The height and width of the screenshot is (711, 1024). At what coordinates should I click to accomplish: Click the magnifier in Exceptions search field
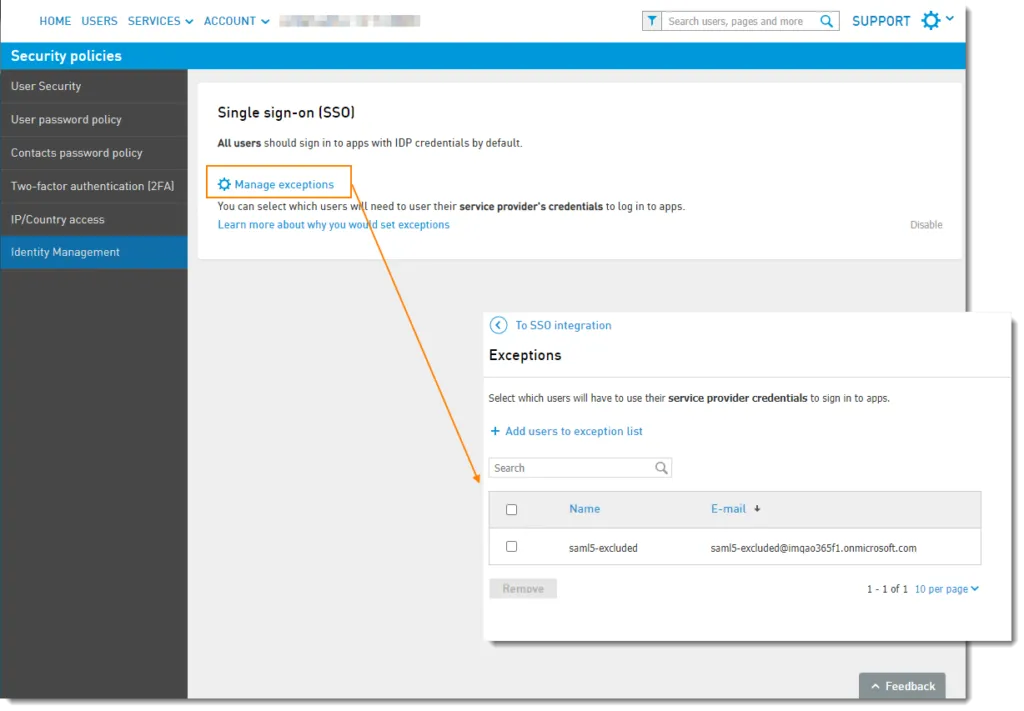click(x=661, y=467)
